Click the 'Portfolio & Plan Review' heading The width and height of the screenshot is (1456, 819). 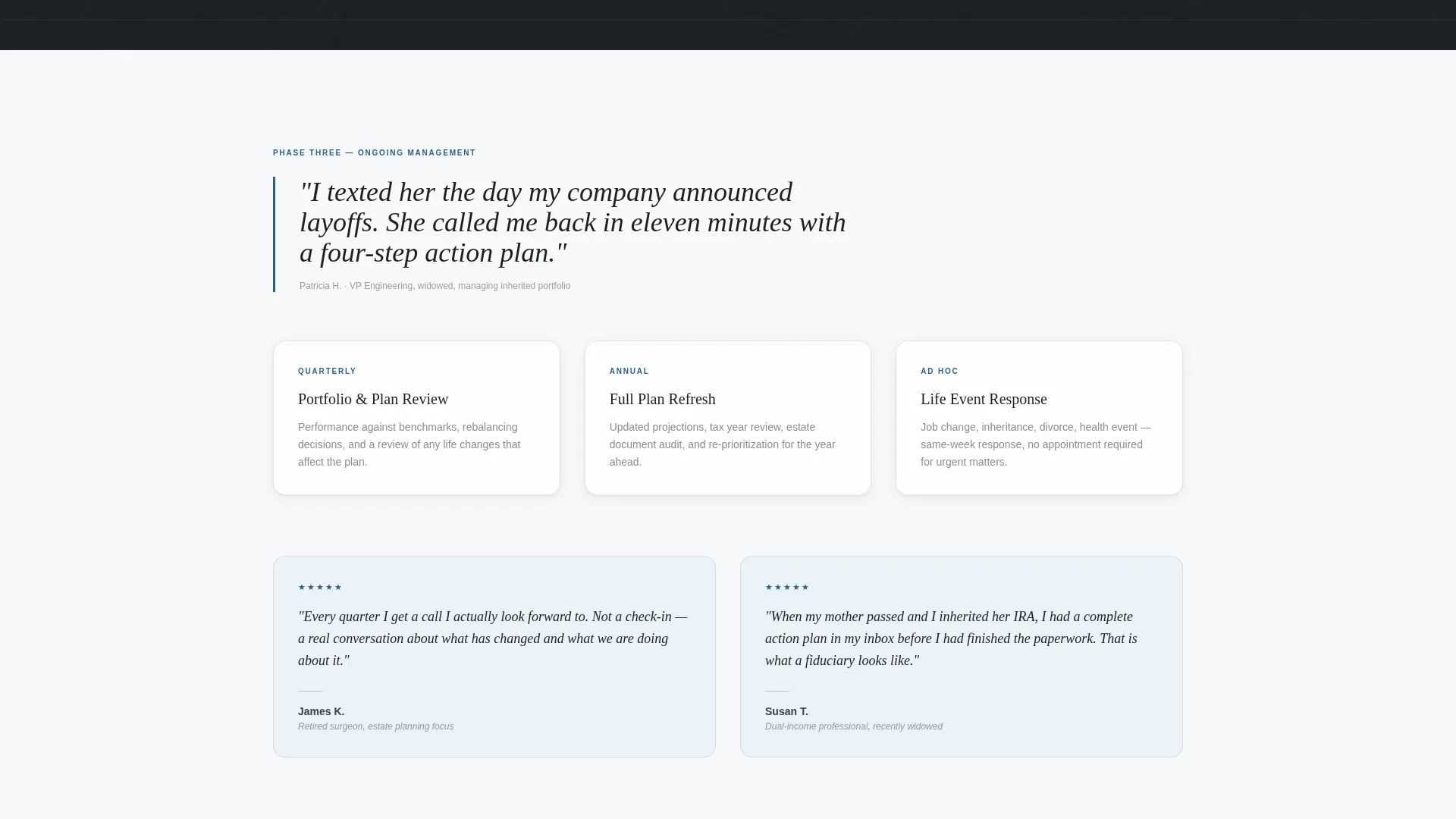[373, 399]
